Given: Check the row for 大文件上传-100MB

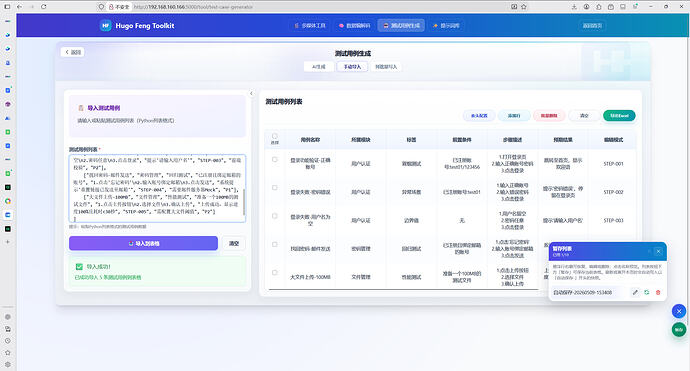Looking at the screenshot, I should pyautogui.click(x=275, y=272).
